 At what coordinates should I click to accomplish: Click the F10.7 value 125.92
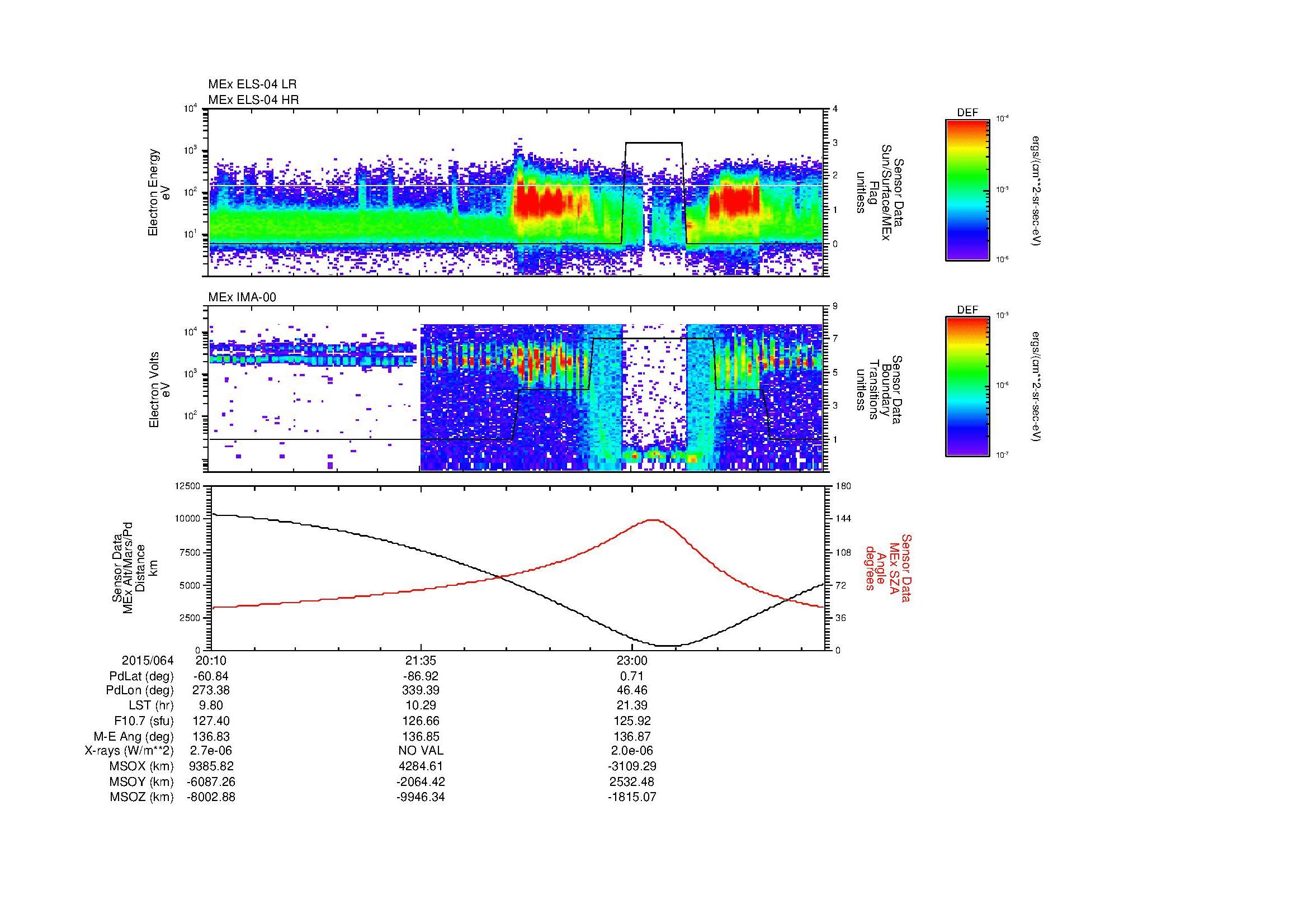coord(632,721)
